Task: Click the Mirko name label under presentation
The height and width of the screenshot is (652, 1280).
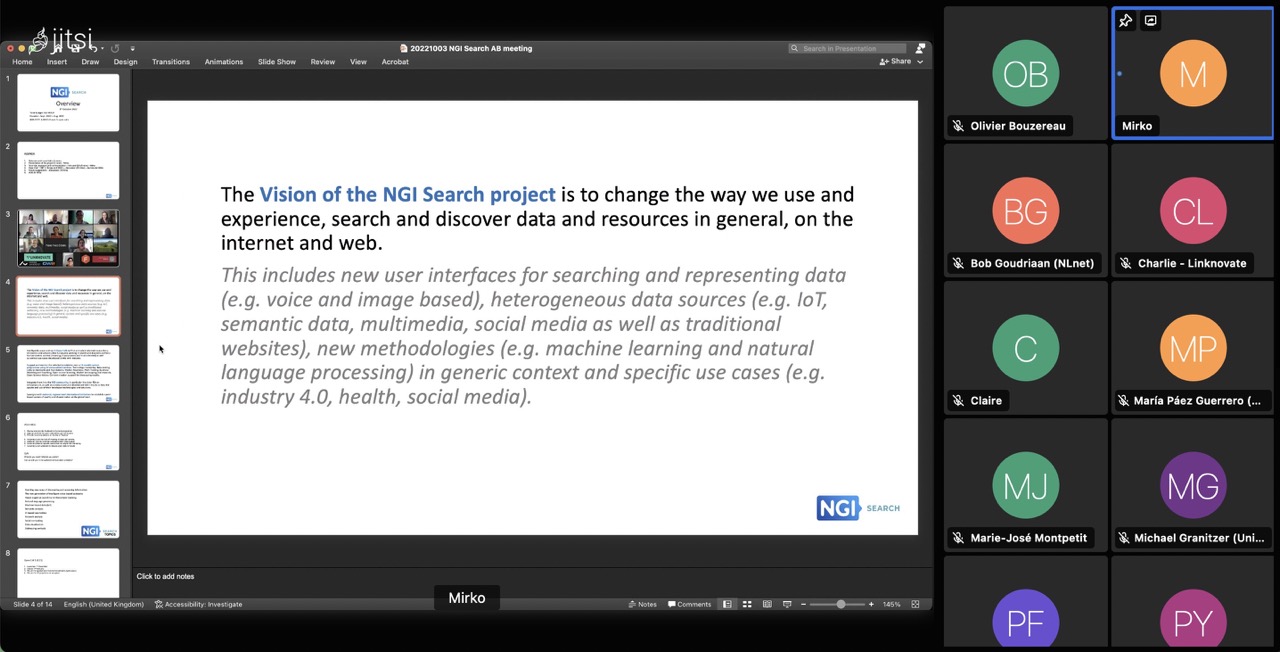Action: [467, 598]
